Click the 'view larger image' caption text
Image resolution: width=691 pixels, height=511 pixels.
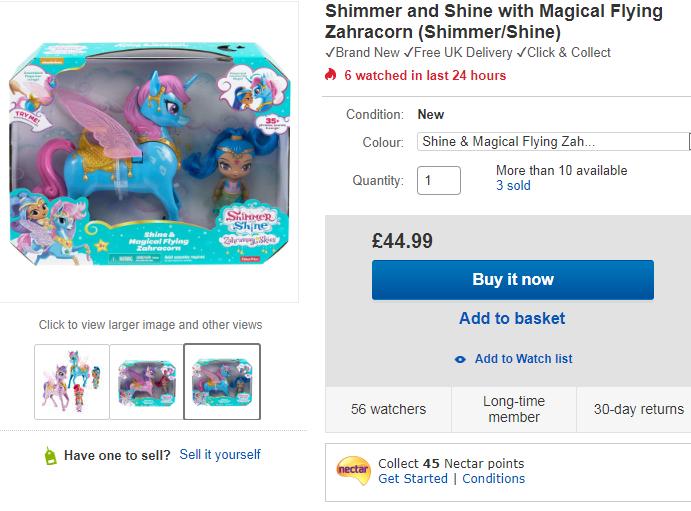(x=150, y=325)
